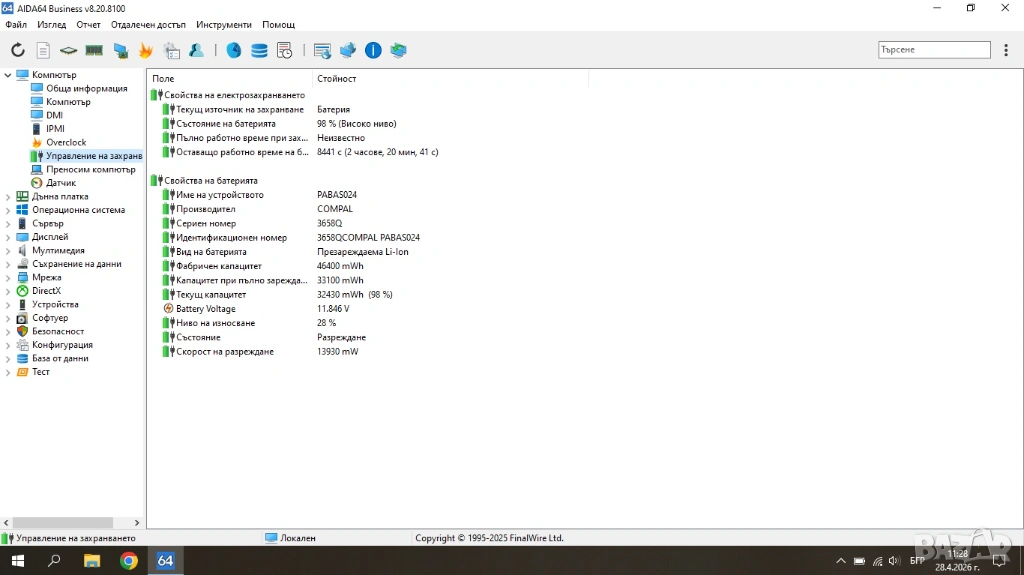Image resolution: width=1024 pixels, height=575 pixels.
Task: Expand the Операционна система tree node
Action: click(x=8, y=210)
